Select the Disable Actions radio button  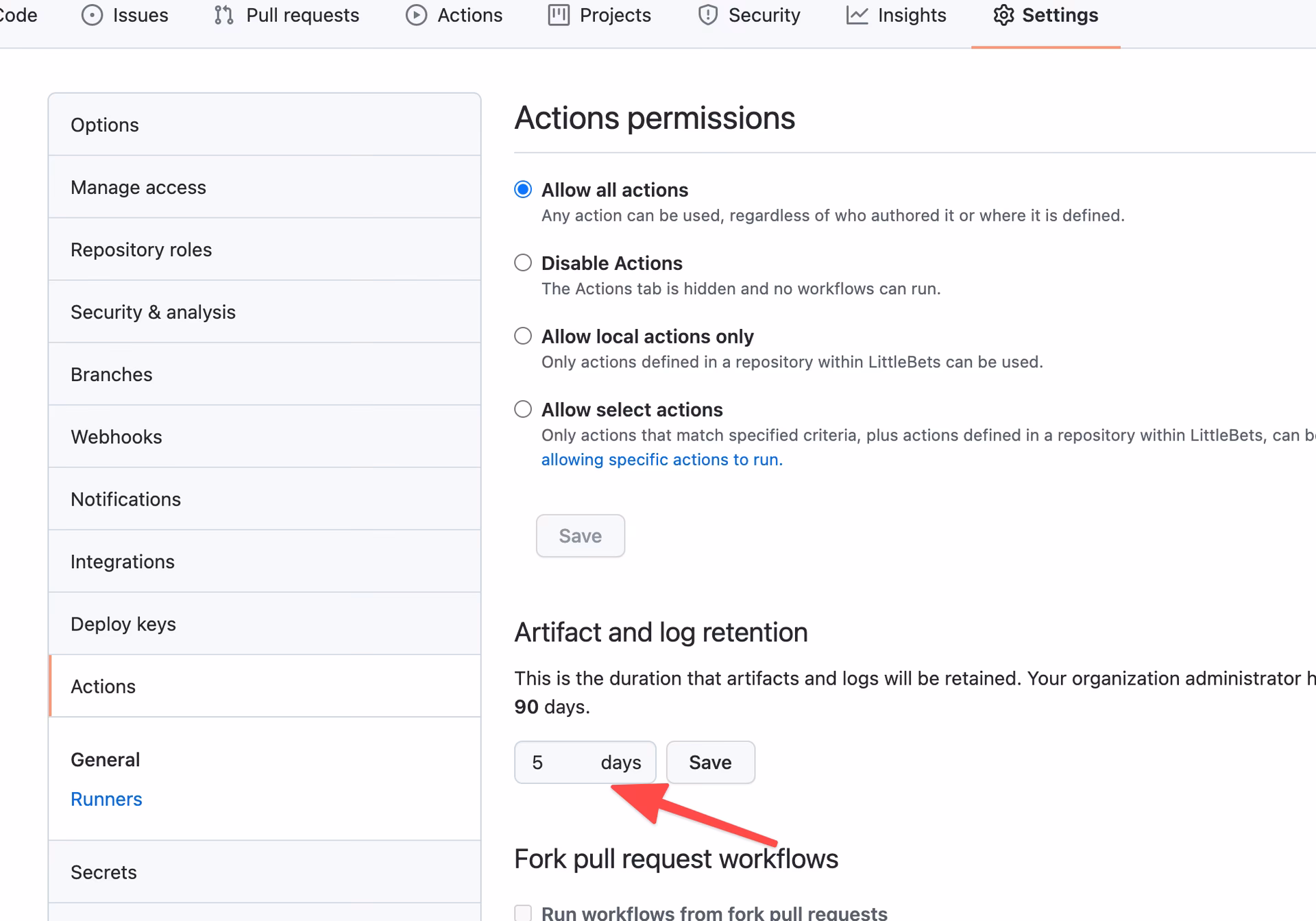pyautogui.click(x=523, y=262)
